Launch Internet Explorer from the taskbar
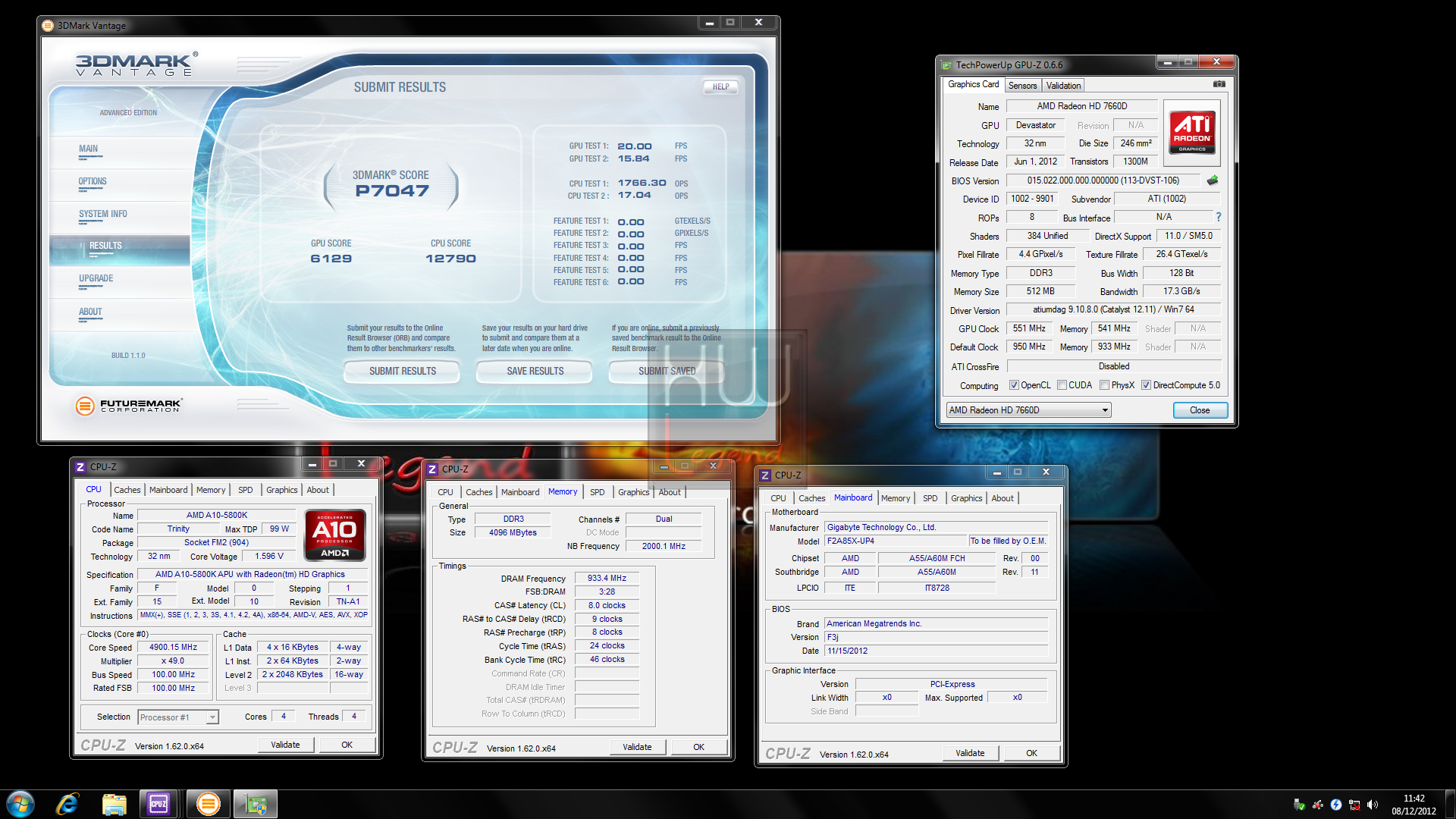The width and height of the screenshot is (1456, 819). point(67,804)
